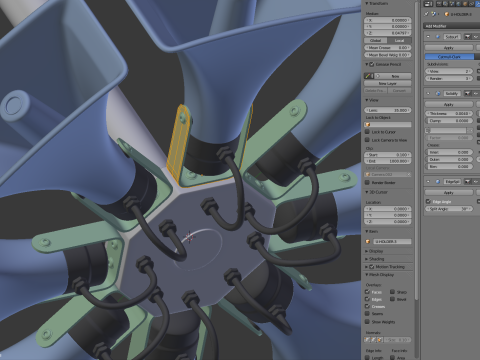The width and height of the screenshot is (480, 360).
Task: Click the Mean Bevel Weight slider
Action: [388, 55]
